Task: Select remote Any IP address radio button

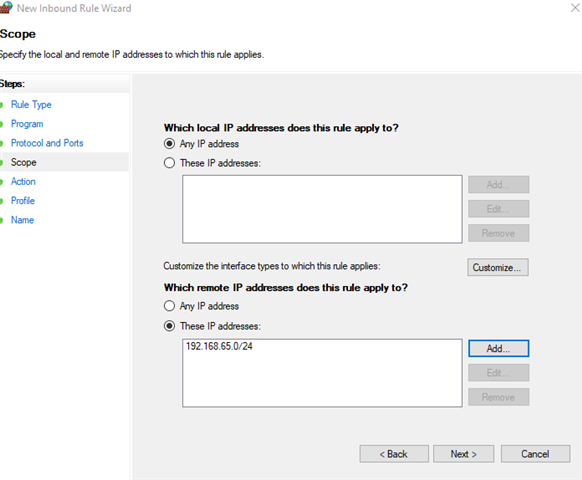Action: [x=169, y=306]
